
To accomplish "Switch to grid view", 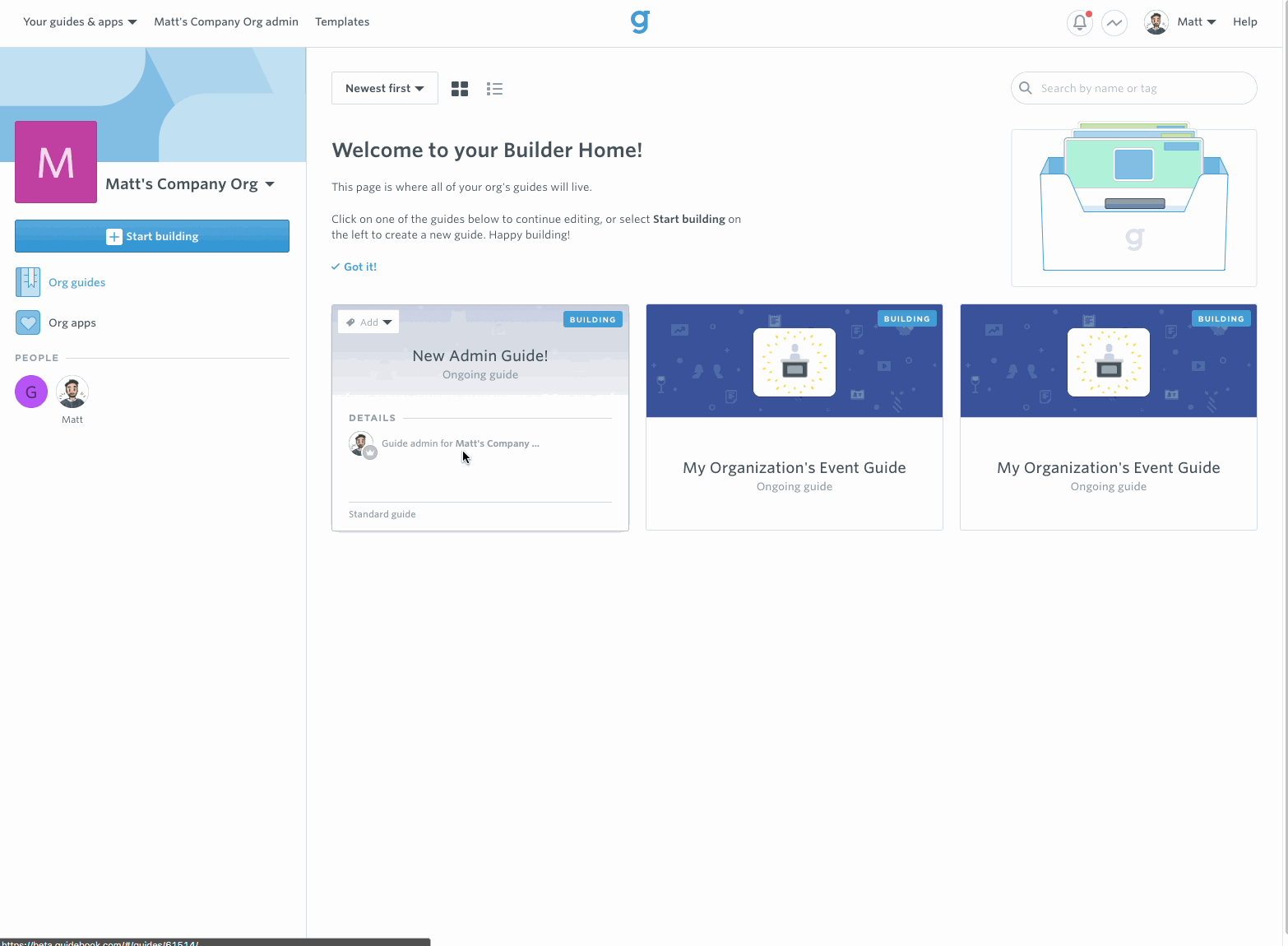I will pyautogui.click(x=460, y=89).
